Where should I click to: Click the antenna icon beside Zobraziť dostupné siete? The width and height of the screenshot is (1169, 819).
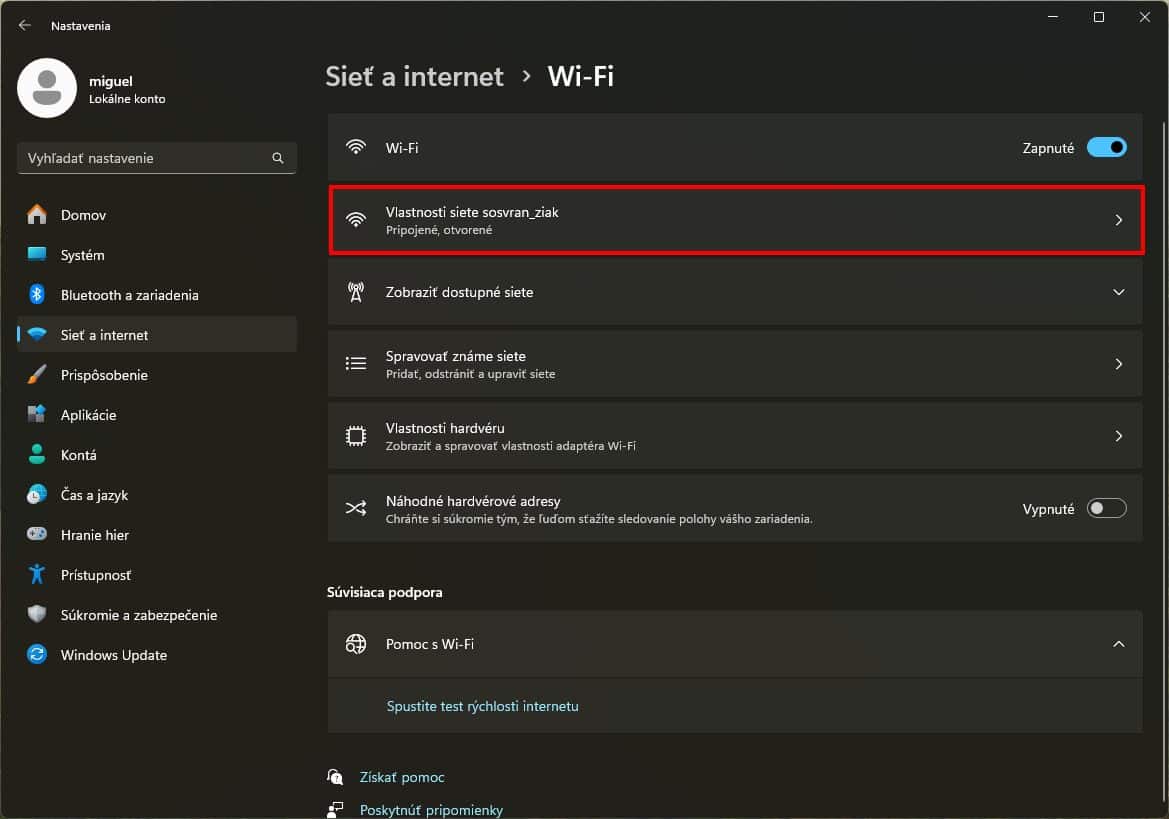(x=356, y=292)
